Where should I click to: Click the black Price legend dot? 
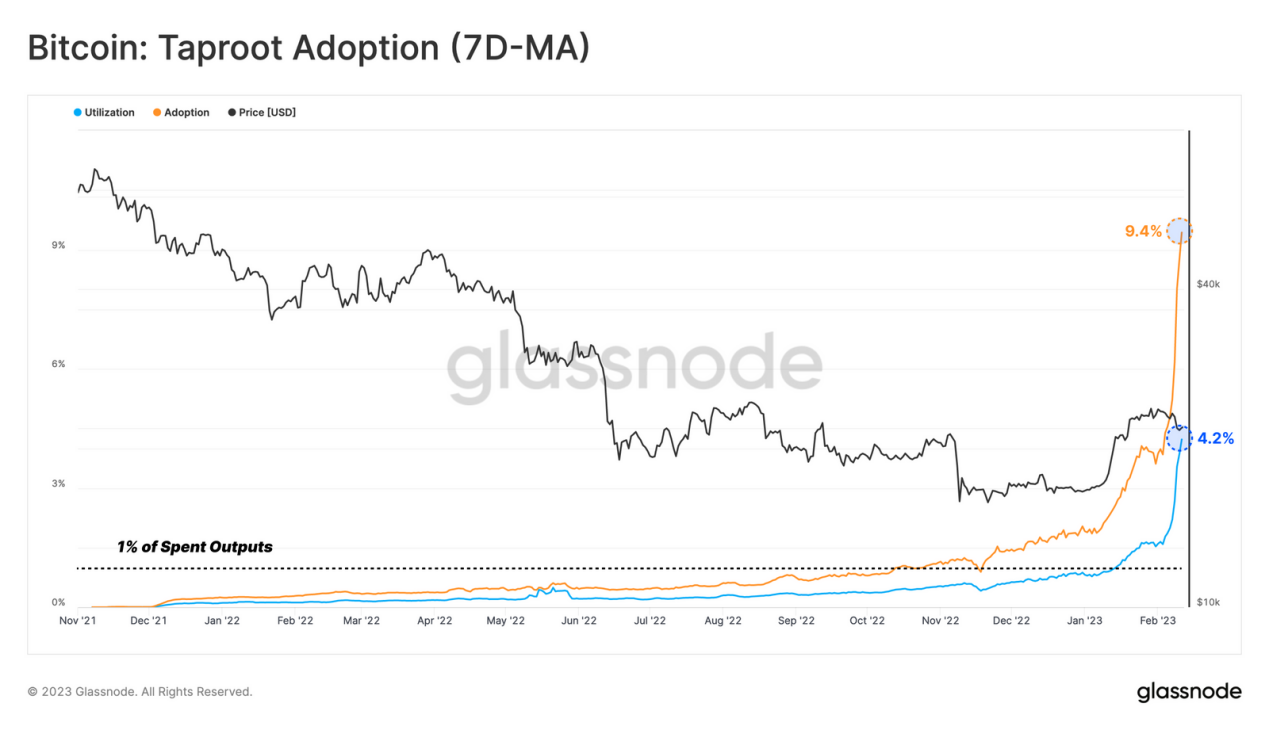pyautogui.click(x=232, y=112)
